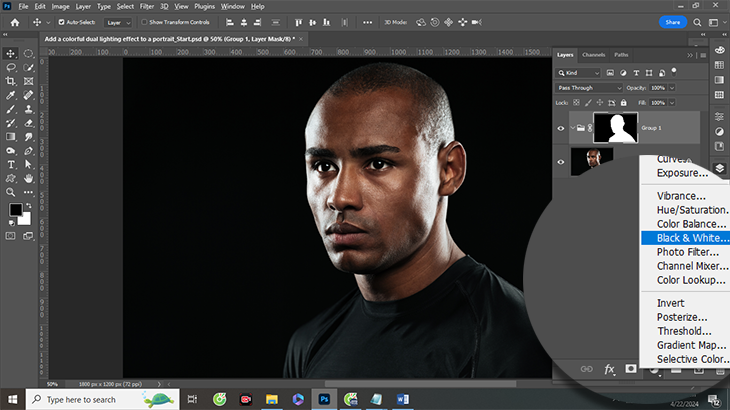The image size is (730, 410).
Task: Click the fx layer style icon
Action: click(608, 369)
